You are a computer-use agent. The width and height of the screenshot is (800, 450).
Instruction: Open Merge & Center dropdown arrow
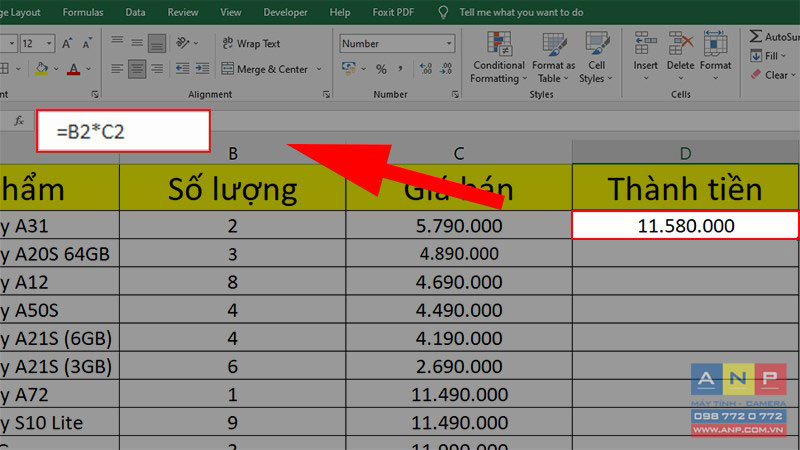pos(319,69)
